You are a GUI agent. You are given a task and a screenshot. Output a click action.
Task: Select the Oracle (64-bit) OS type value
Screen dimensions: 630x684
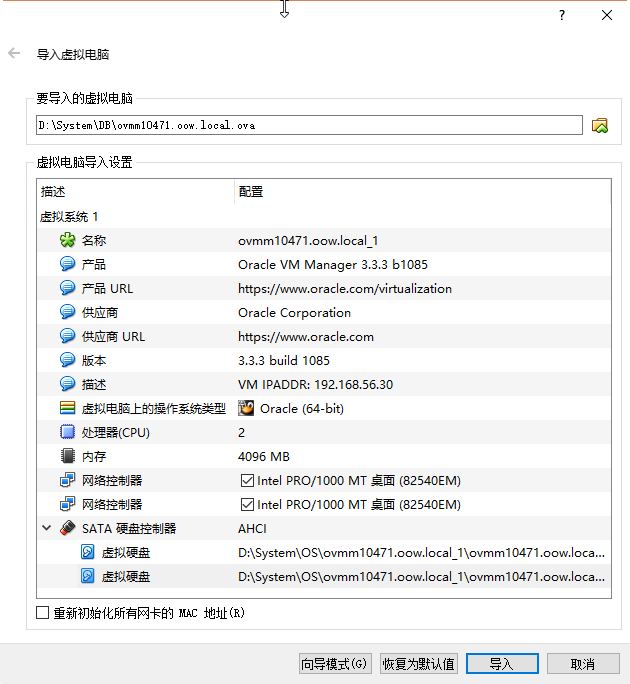302,408
